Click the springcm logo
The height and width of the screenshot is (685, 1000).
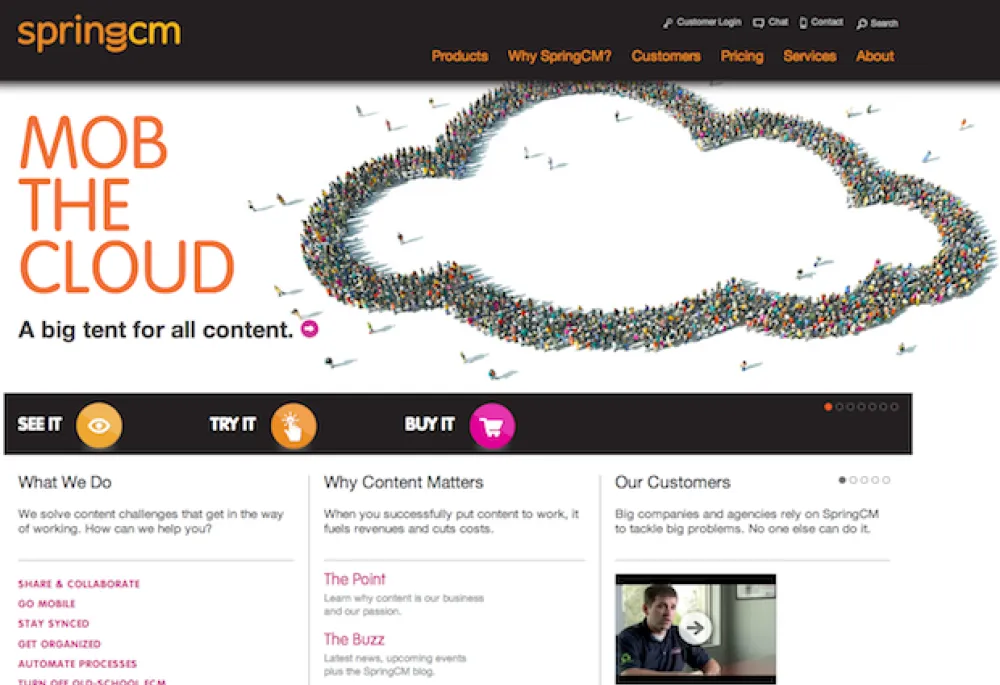pyautogui.click(x=99, y=33)
